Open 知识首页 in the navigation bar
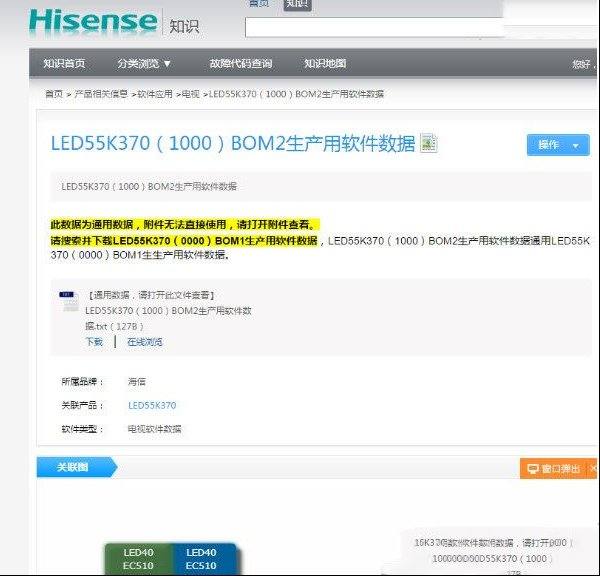 [64, 64]
